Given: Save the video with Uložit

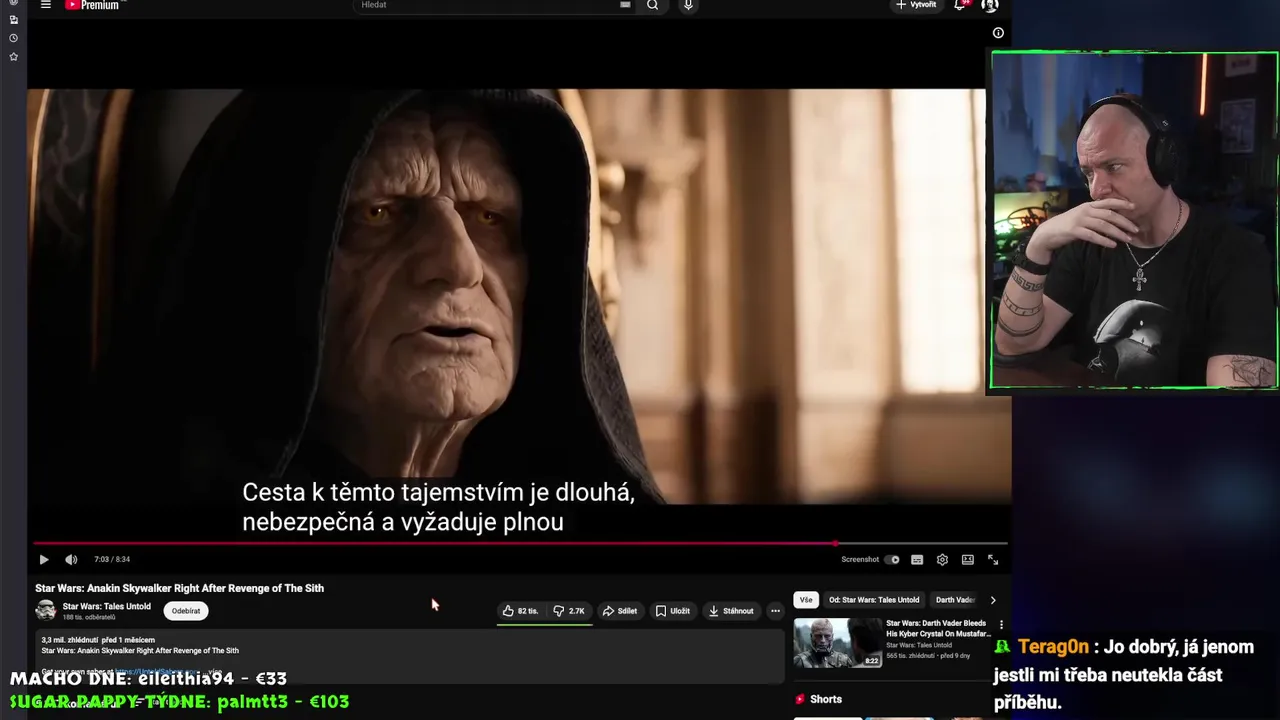Looking at the screenshot, I should point(673,611).
